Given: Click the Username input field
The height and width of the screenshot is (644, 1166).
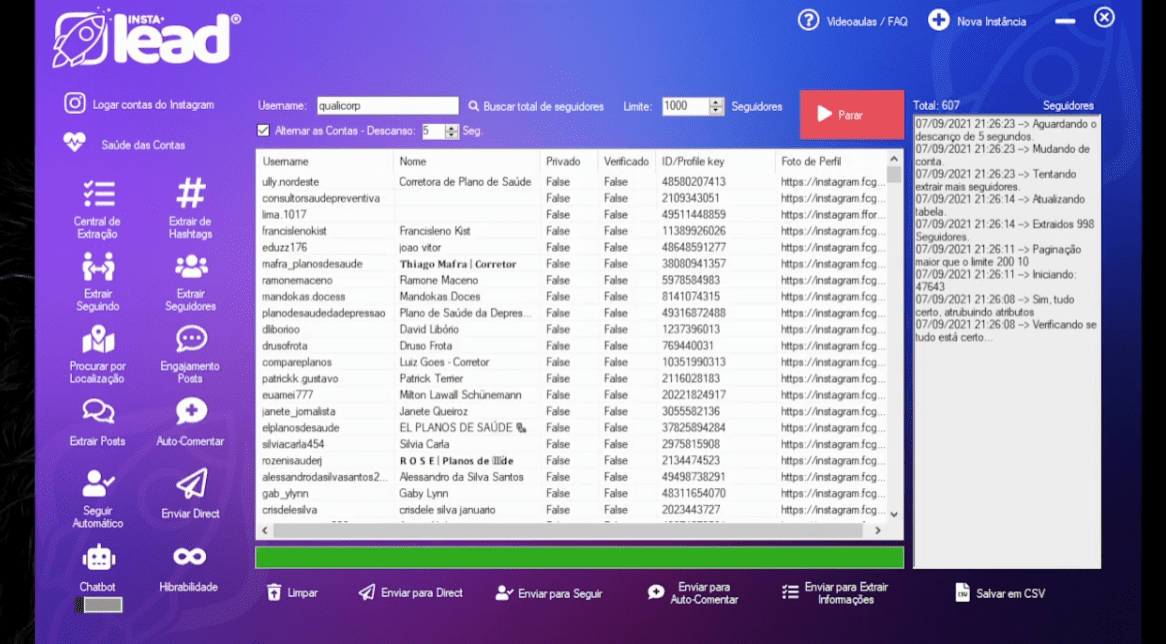Looking at the screenshot, I should click(x=386, y=106).
